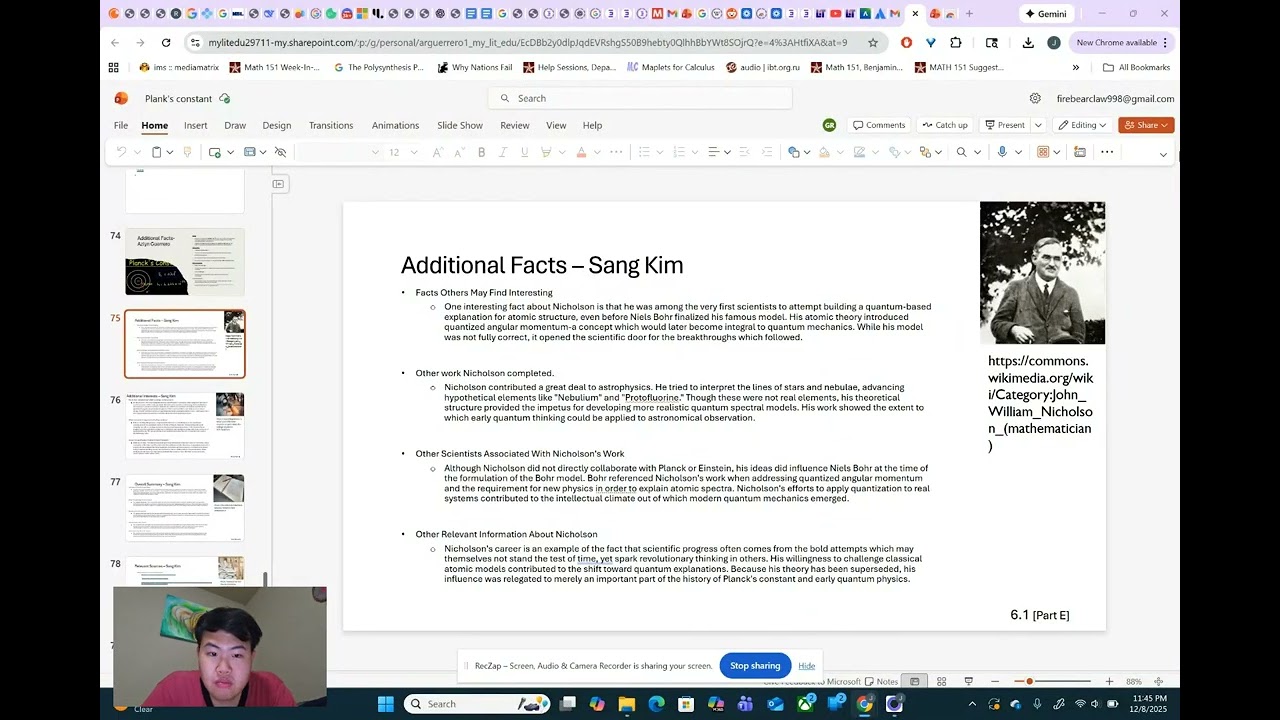Click the Dictate microphone icon
The width and height of the screenshot is (1280, 720).
(x=1002, y=152)
